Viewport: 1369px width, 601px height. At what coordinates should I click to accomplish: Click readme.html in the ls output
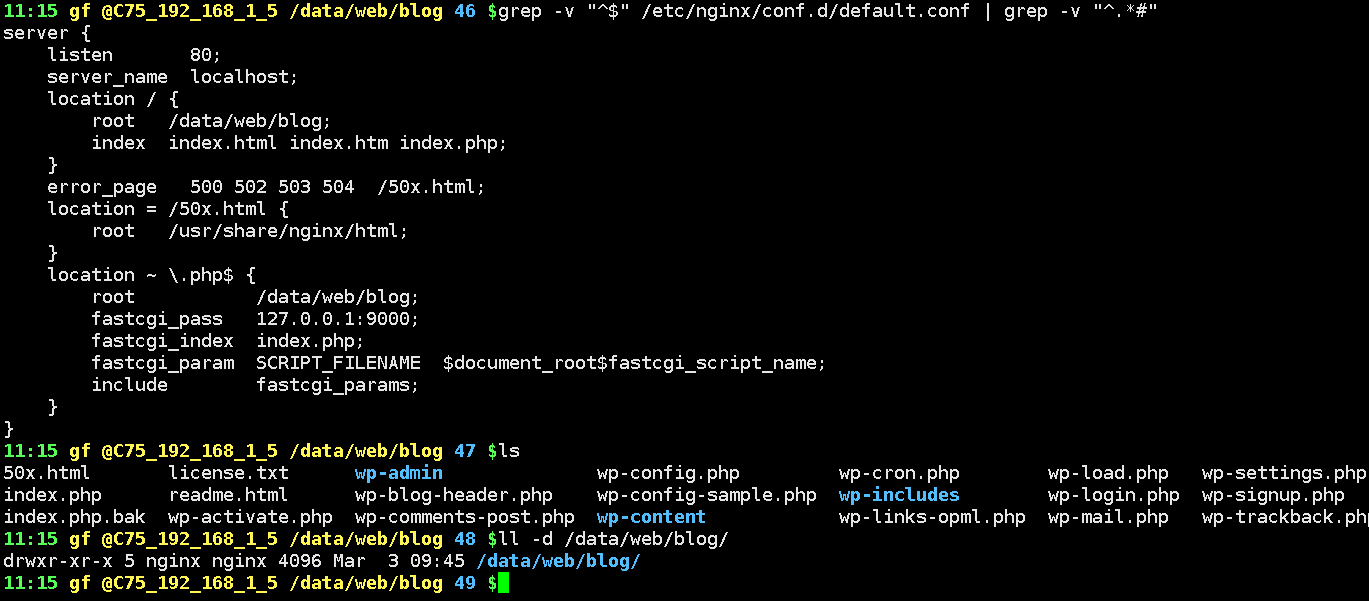228,495
